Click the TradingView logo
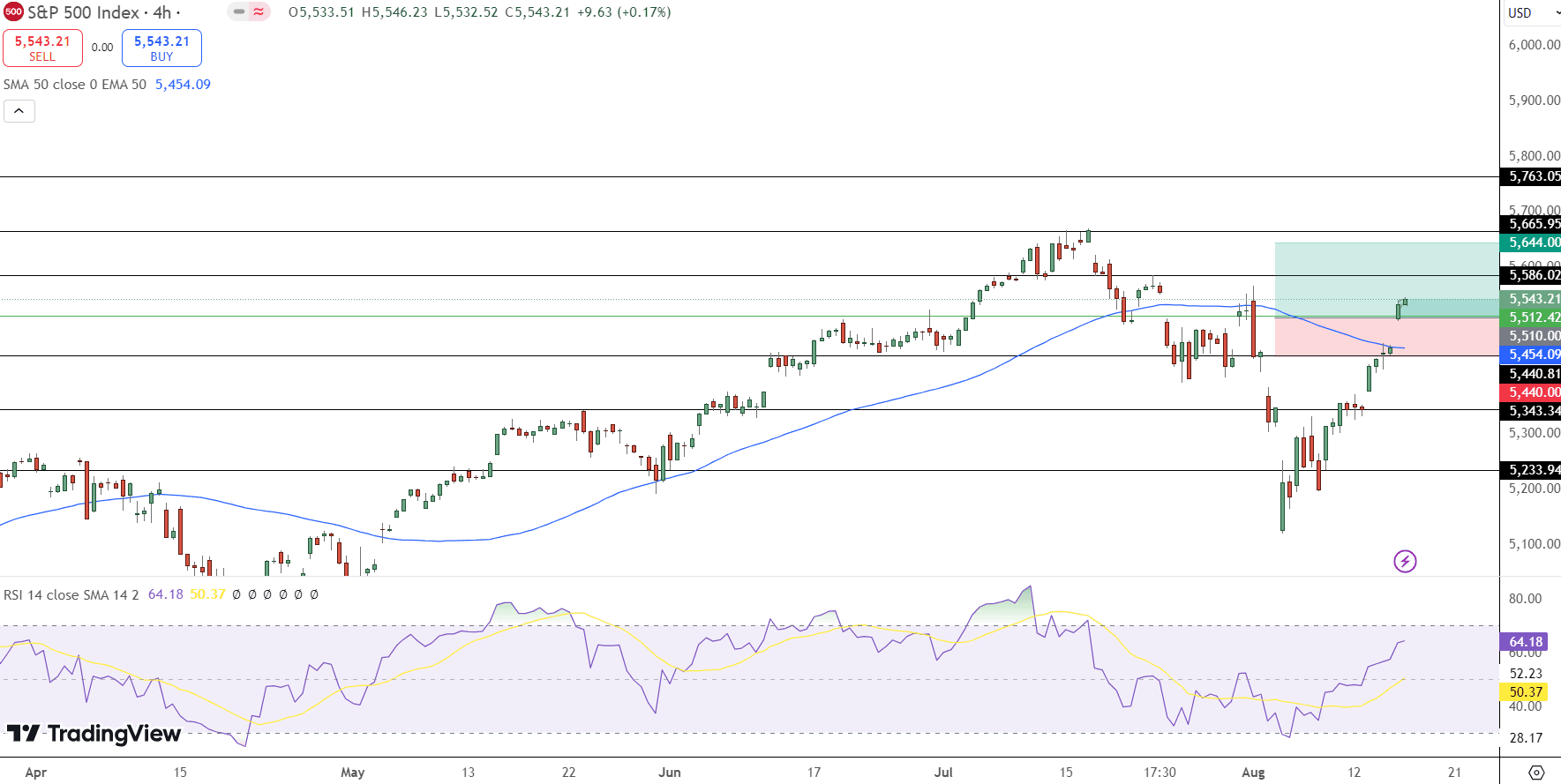 (94, 734)
